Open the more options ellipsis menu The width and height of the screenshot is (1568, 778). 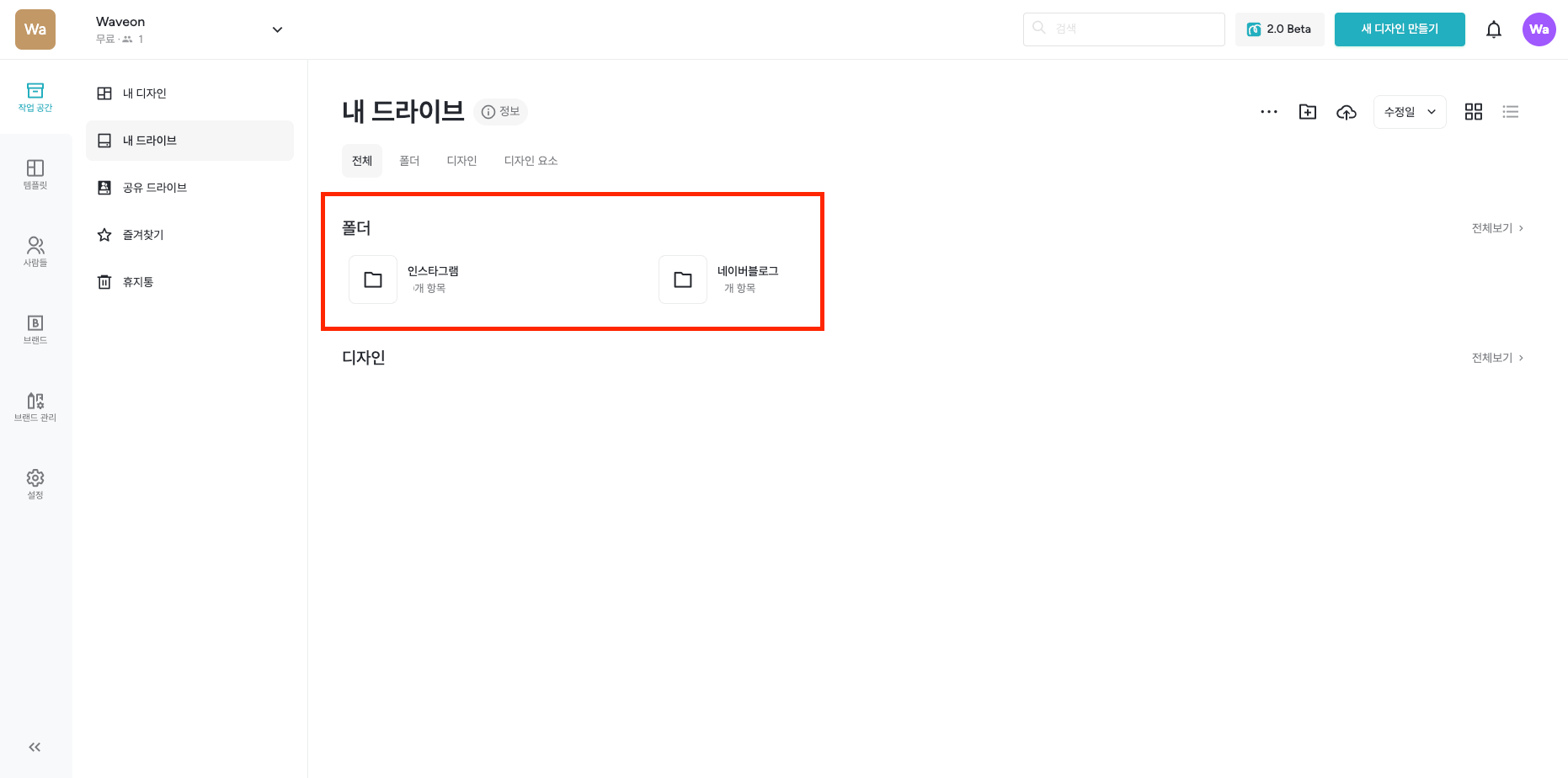1268,111
